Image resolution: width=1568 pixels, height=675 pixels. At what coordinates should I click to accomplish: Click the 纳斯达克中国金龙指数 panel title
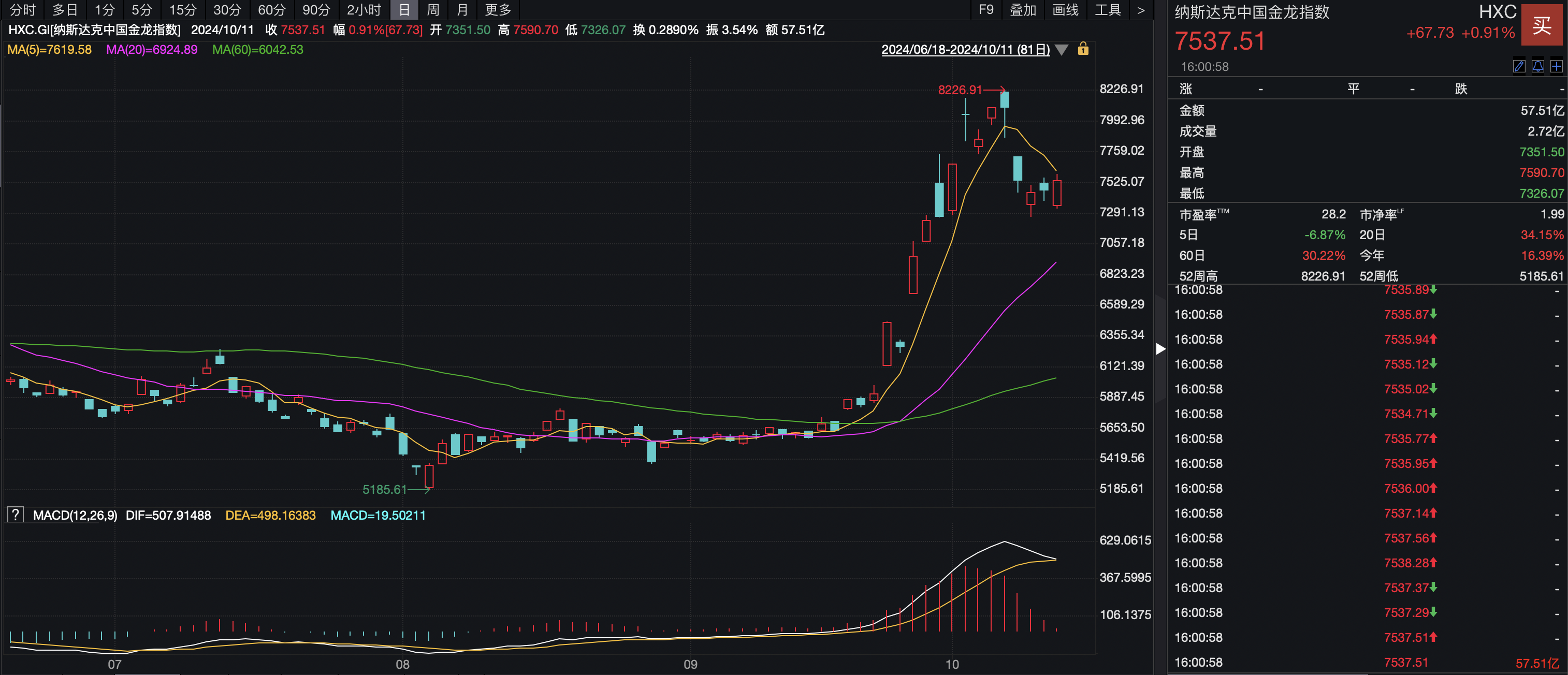[x=1252, y=12]
